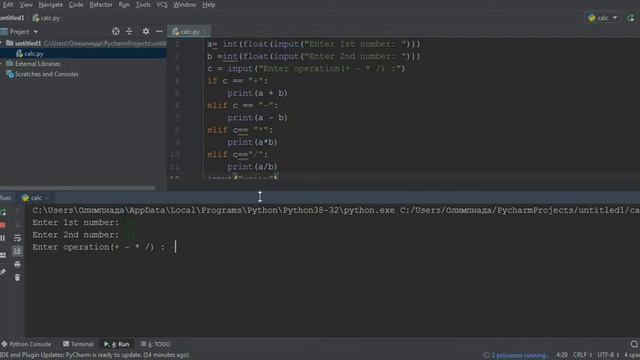
Task: Expand the External Libraries node
Action: tap(1, 64)
